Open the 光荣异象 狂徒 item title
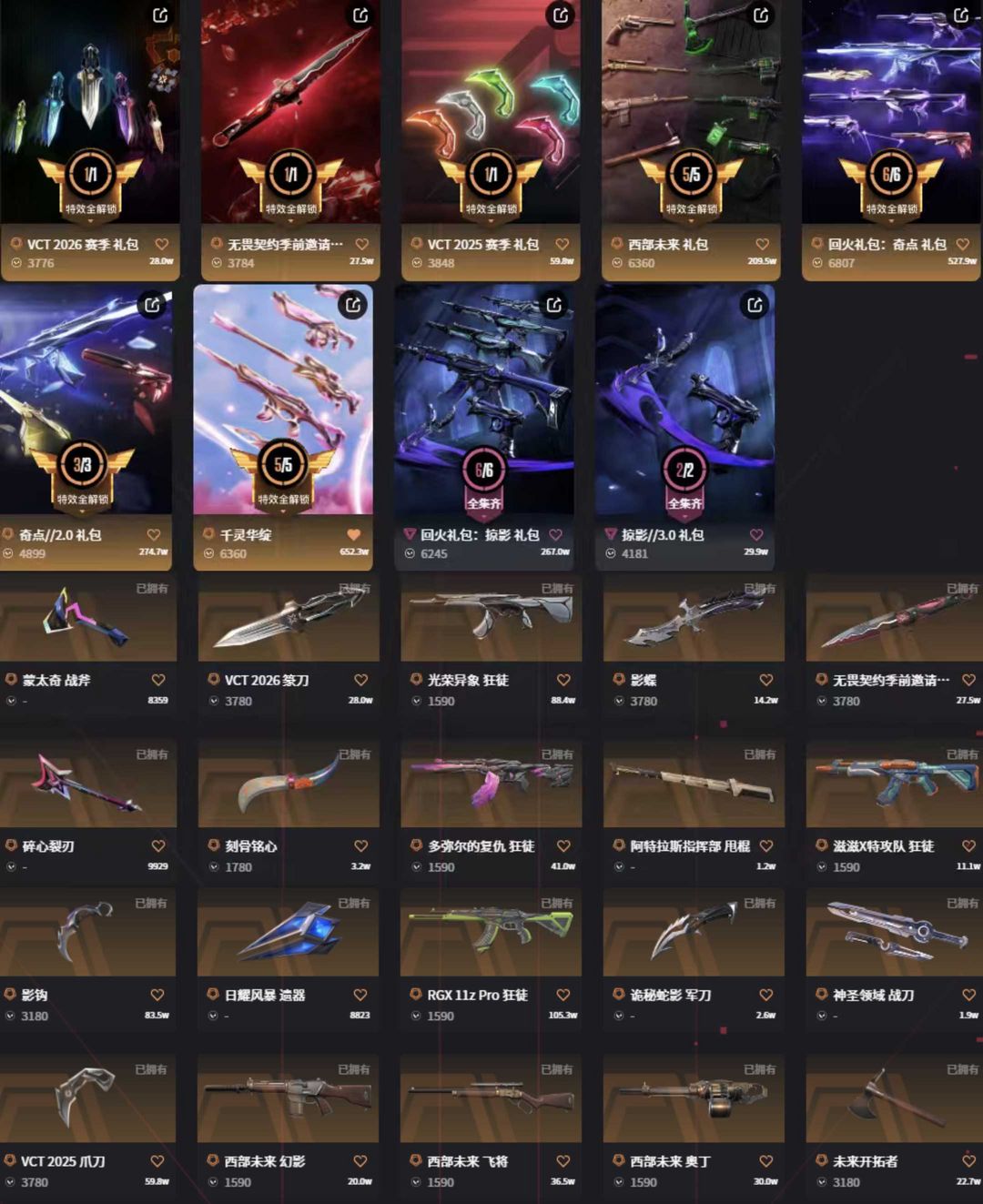Viewport: 983px width, 1204px height. click(468, 680)
